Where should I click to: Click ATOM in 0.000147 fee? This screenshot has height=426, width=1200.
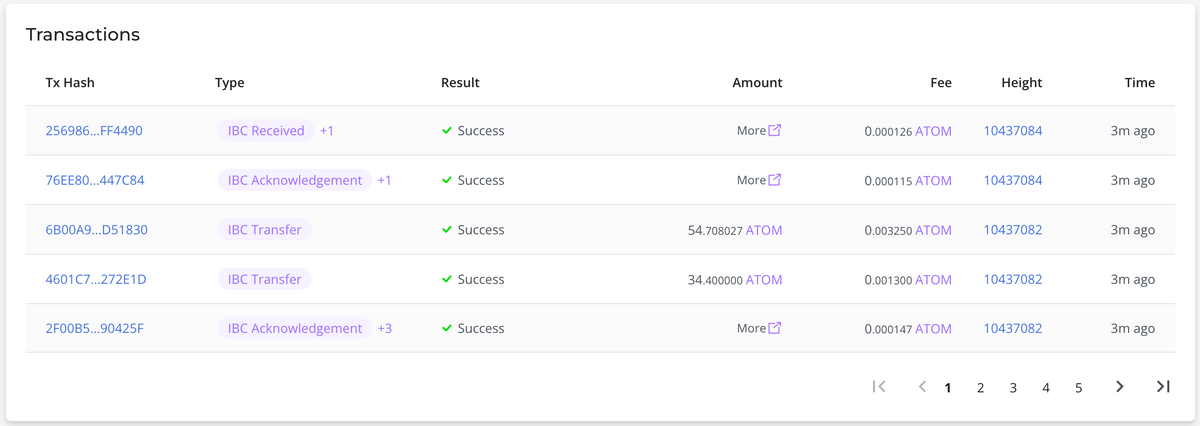click(934, 329)
